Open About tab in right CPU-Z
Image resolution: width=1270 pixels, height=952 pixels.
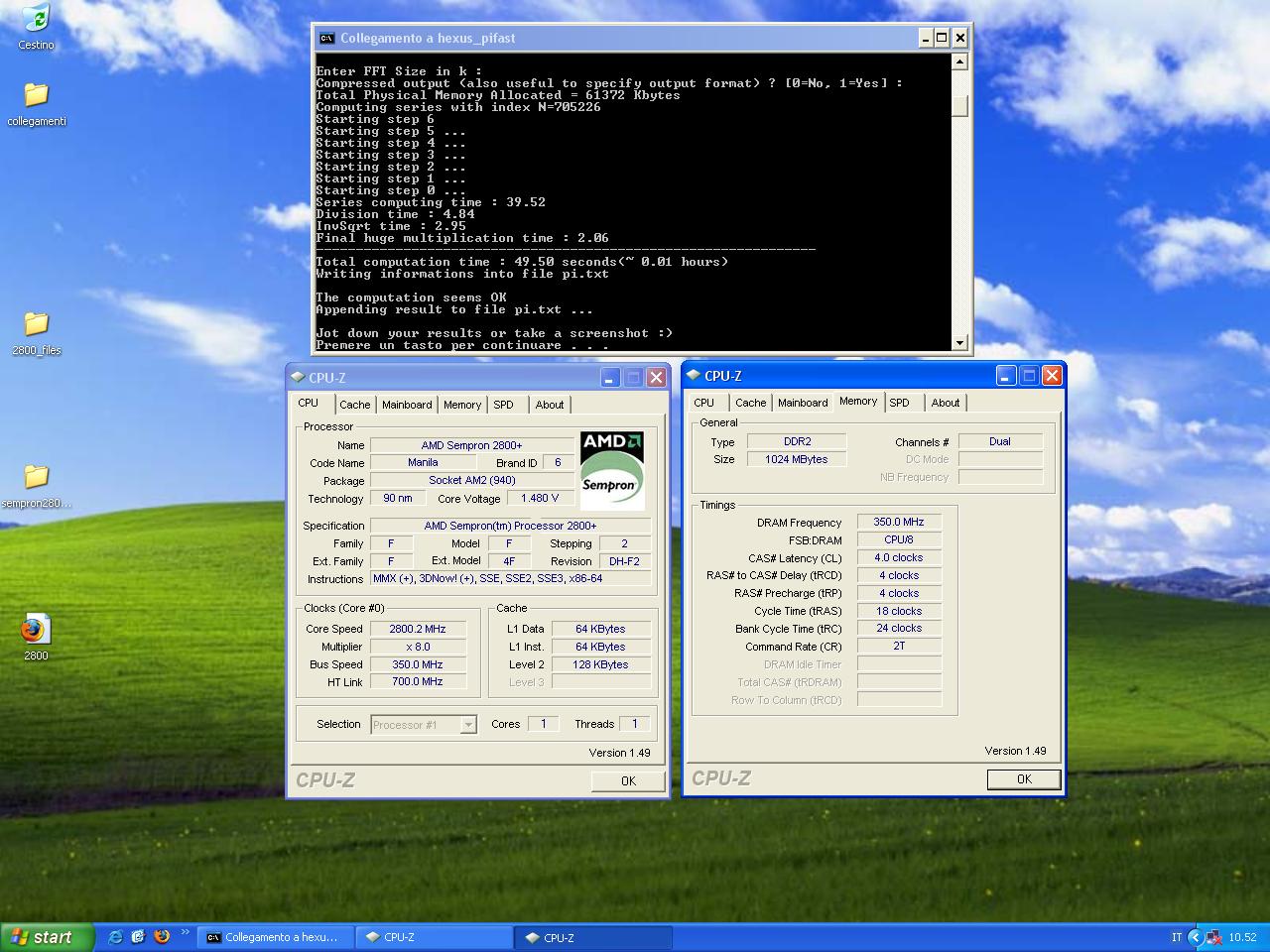(x=946, y=403)
